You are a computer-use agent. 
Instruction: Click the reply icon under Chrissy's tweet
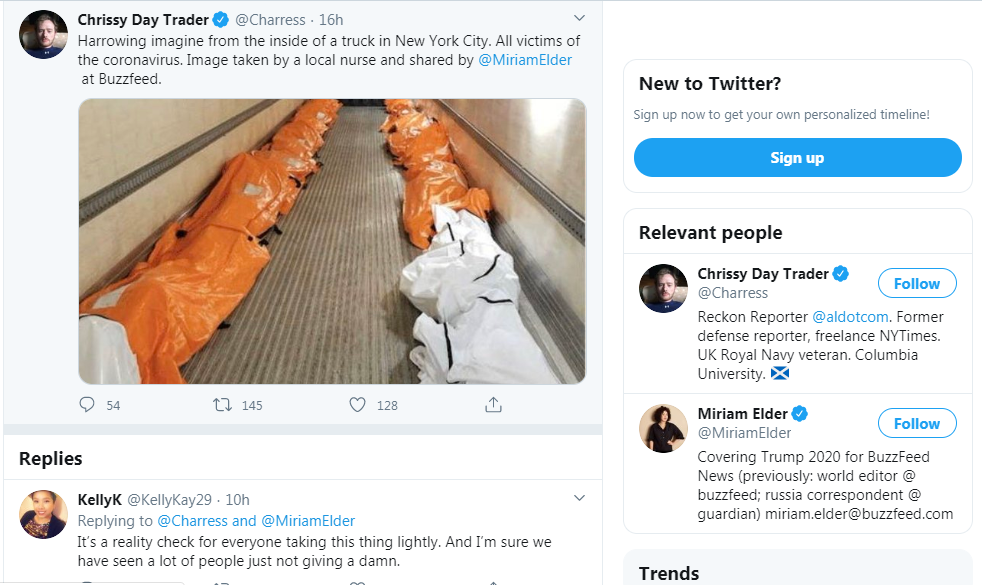tap(87, 405)
